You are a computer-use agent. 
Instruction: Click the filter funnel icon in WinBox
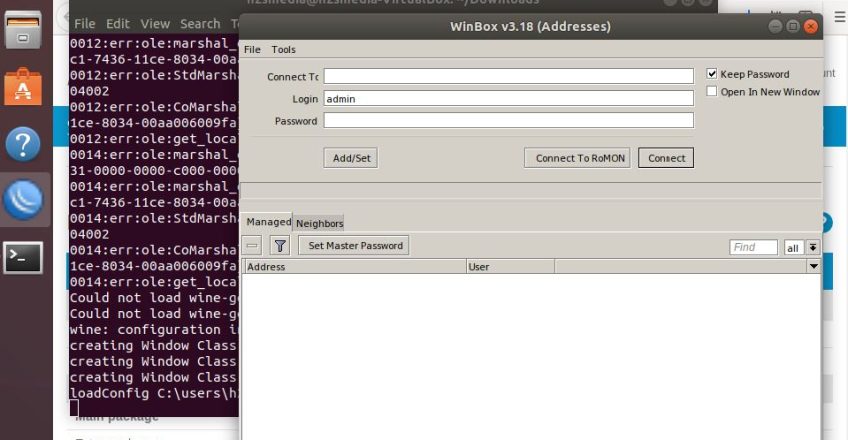(280, 246)
